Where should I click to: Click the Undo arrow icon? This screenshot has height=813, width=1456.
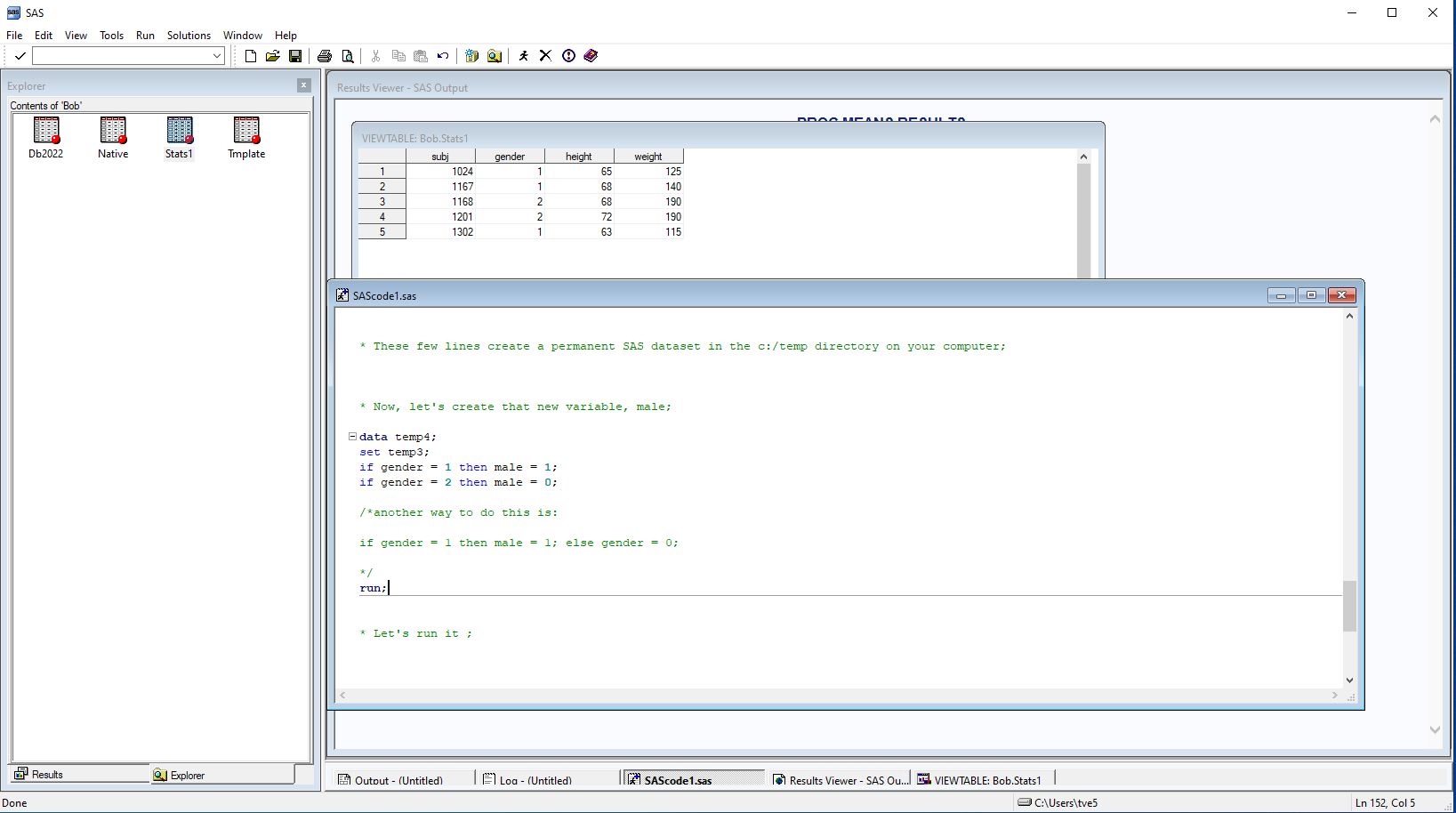tap(443, 56)
